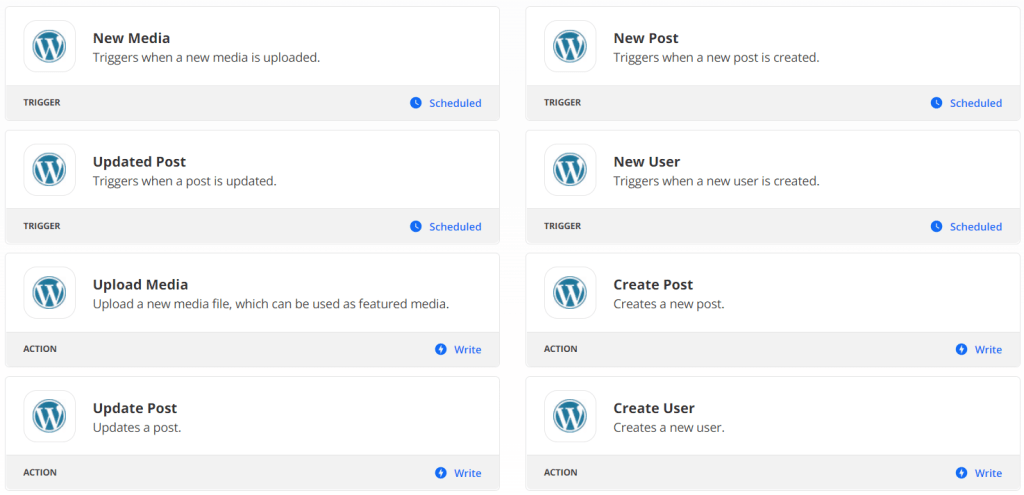Click TRIGGER label on New Post card
Viewport: 1024px width, 495px height.
(x=562, y=103)
